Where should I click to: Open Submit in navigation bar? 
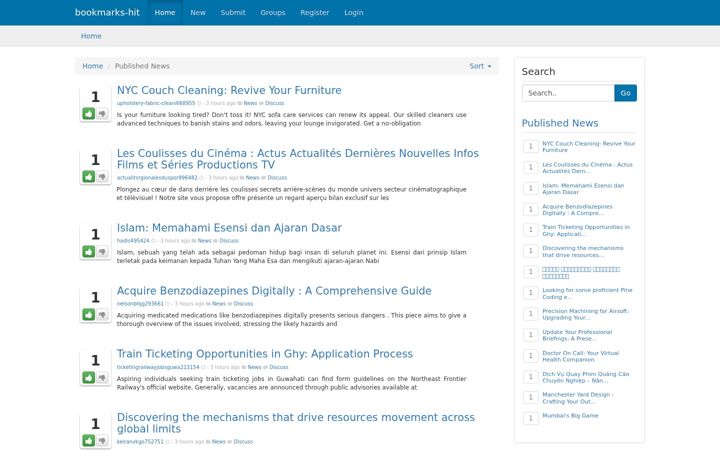point(233,12)
